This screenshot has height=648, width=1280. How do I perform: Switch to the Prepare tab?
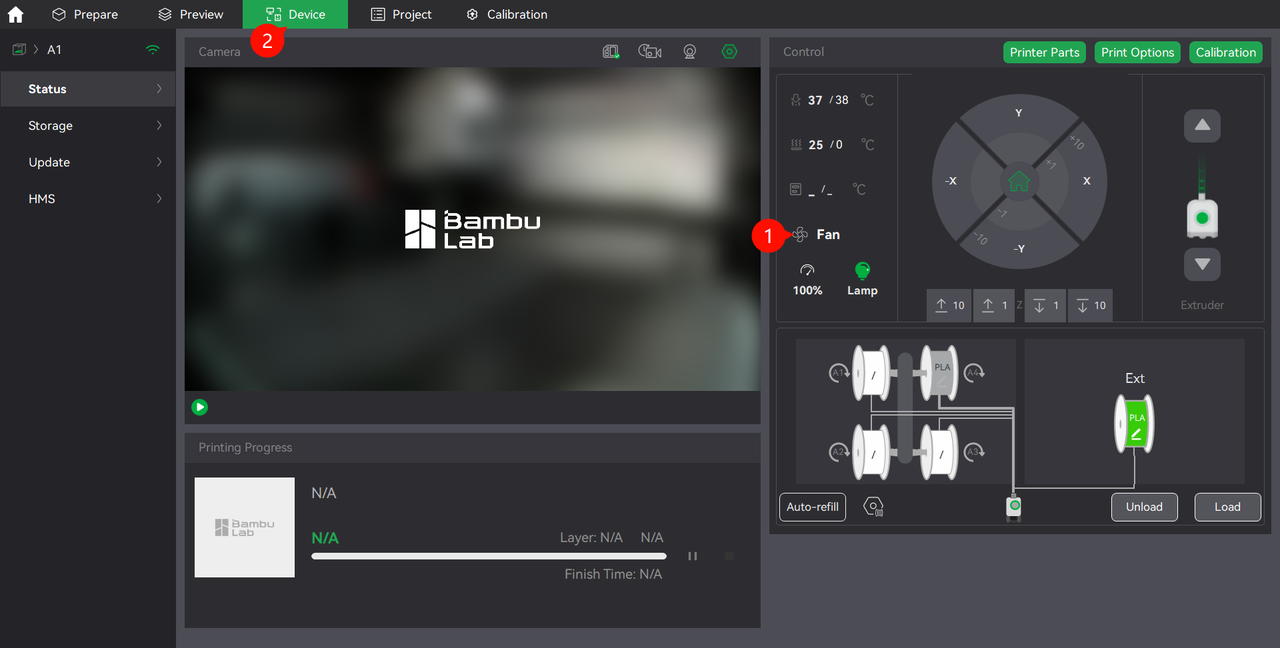coord(85,14)
